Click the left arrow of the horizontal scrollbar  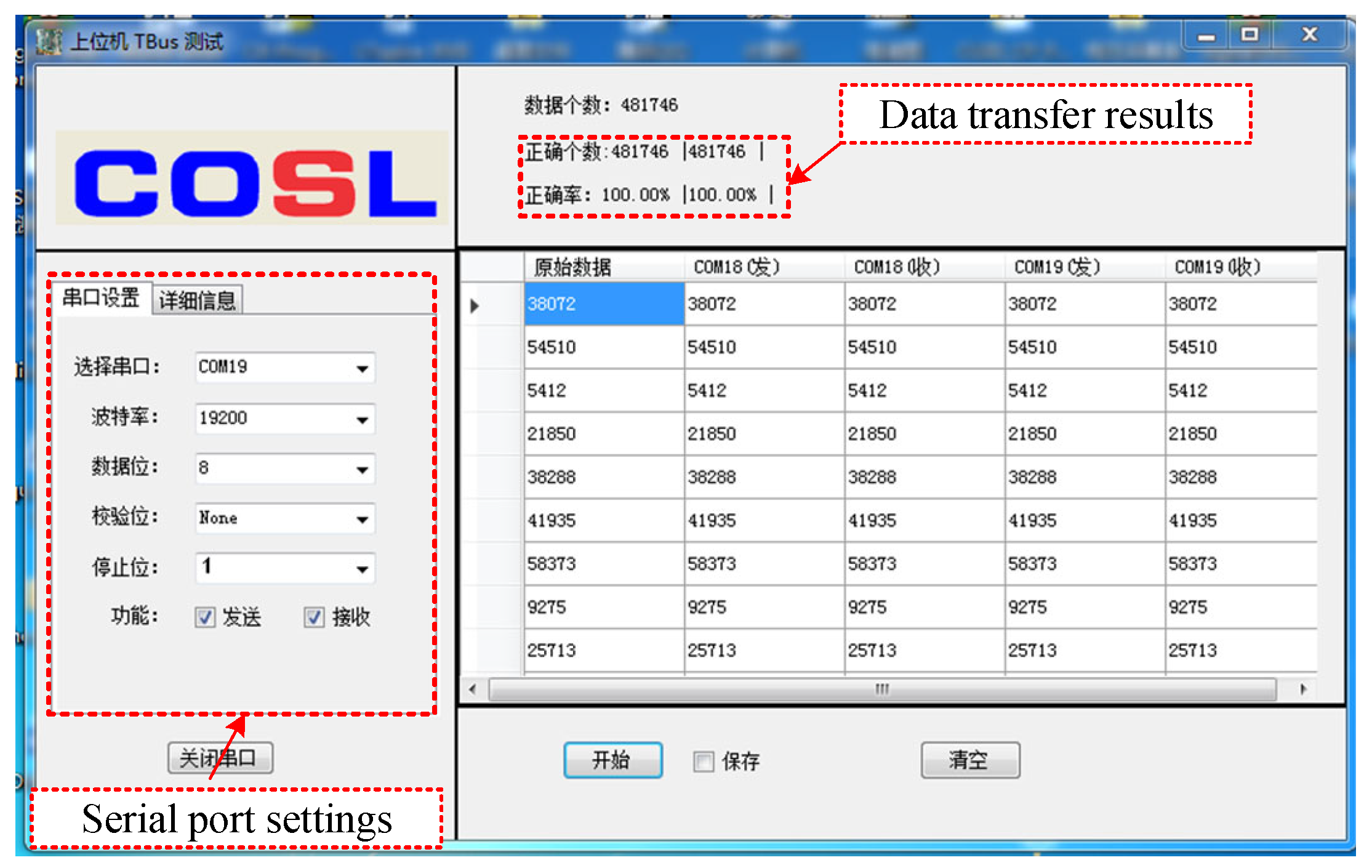tap(473, 689)
